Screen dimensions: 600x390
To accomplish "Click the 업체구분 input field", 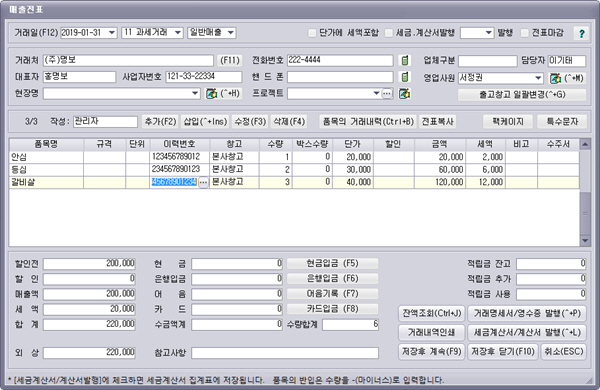I will [488, 61].
